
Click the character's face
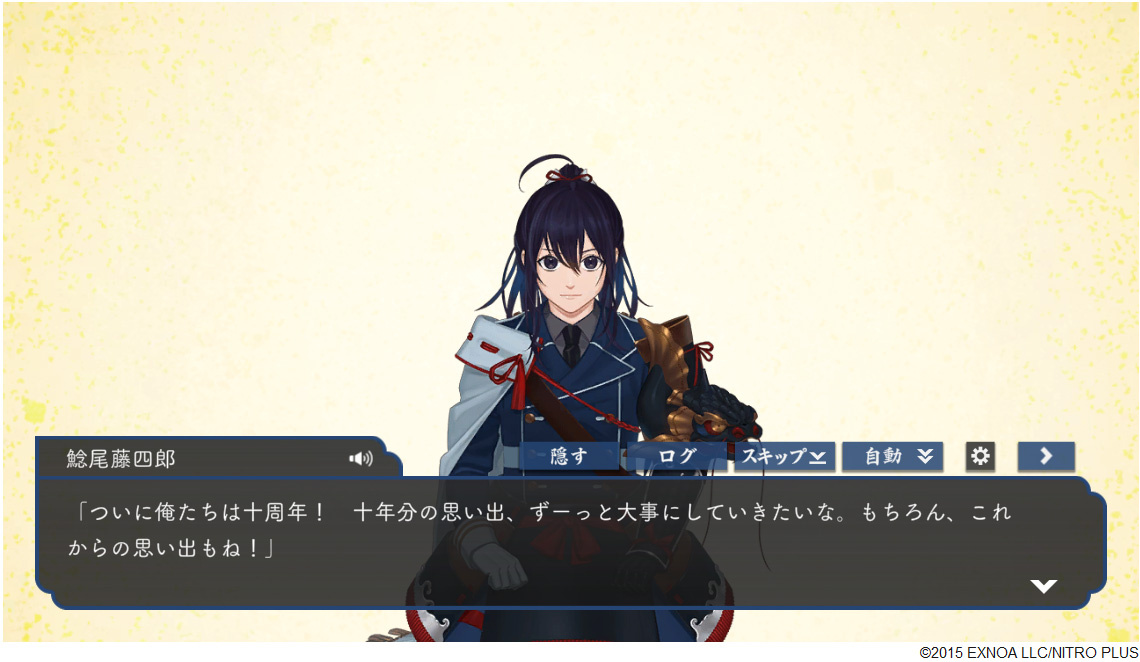click(570, 270)
